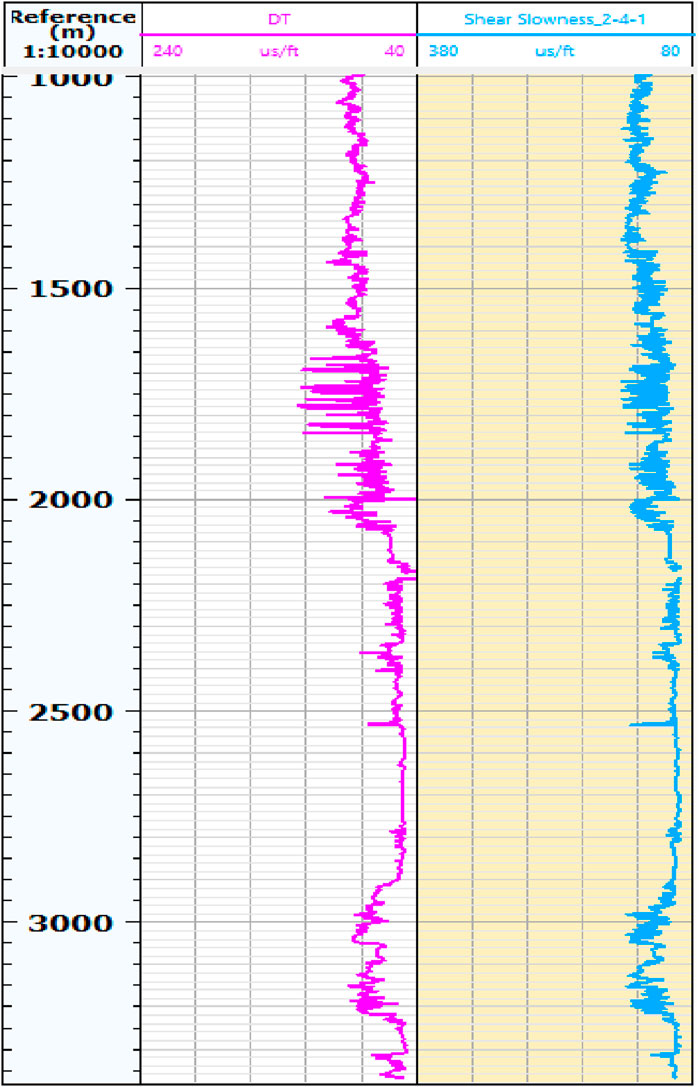Click Shear Slowness right scale value 80
The width and height of the screenshot is (699, 1087).
671,51
